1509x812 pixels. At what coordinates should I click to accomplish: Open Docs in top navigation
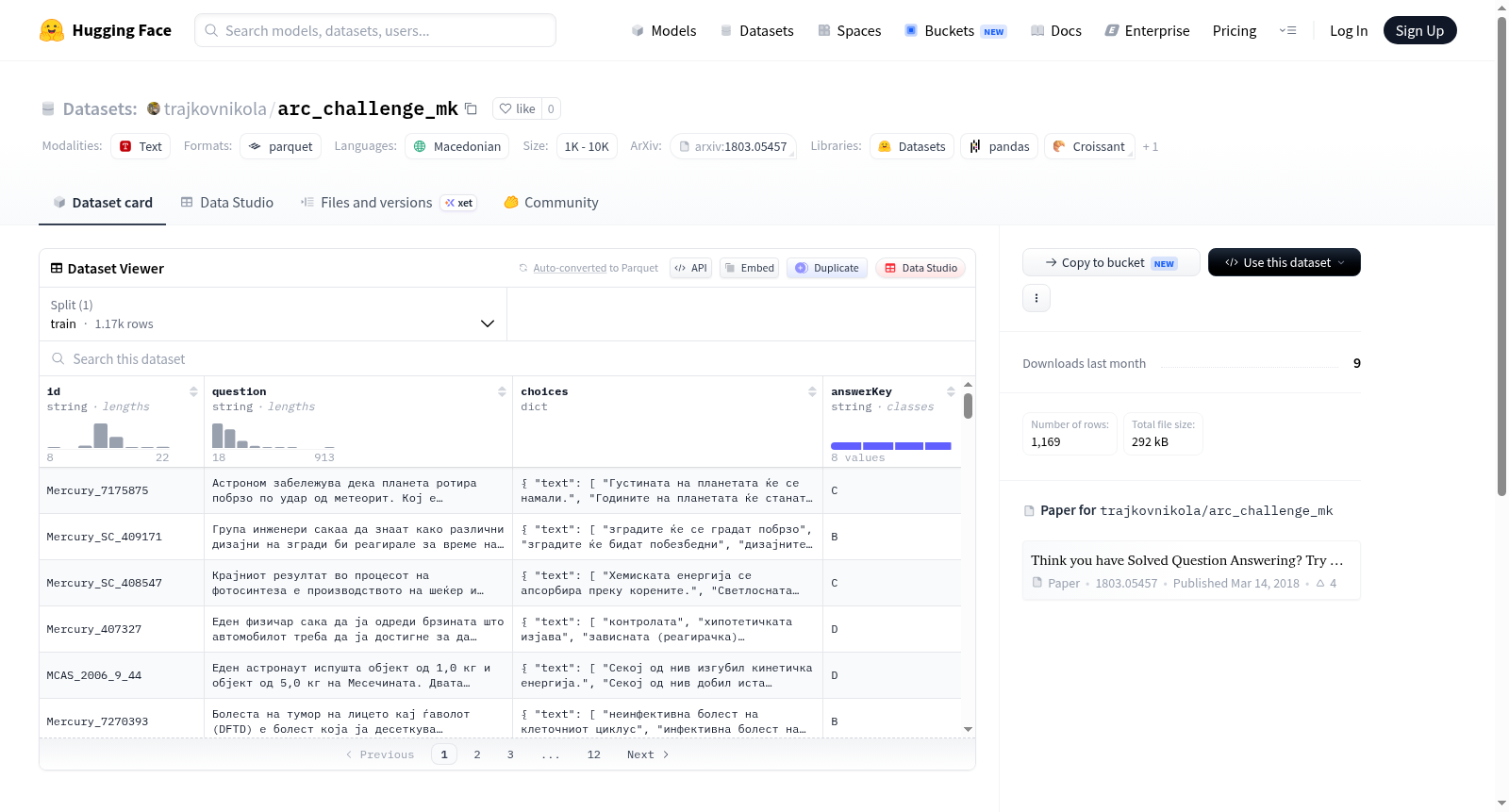[x=1055, y=31]
